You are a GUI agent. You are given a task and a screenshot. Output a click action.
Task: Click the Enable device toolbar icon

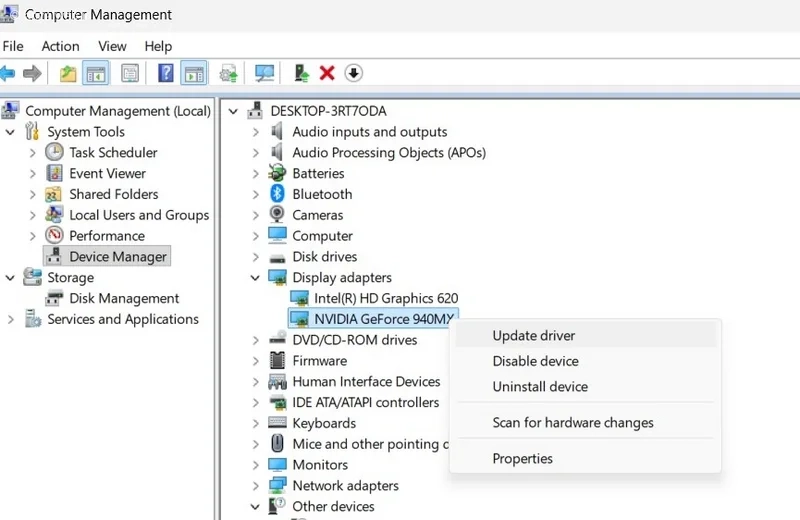tap(302, 73)
